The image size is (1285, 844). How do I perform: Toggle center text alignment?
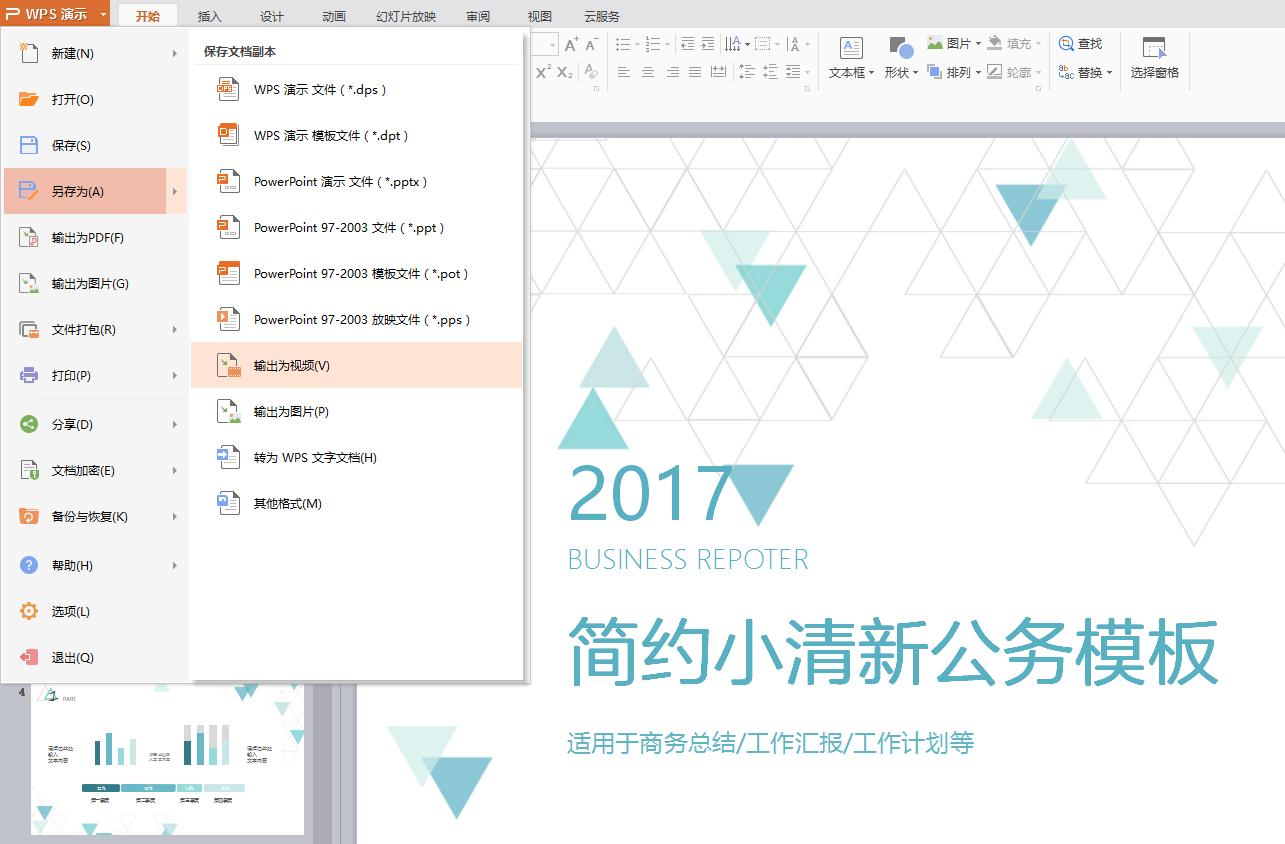(x=647, y=71)
